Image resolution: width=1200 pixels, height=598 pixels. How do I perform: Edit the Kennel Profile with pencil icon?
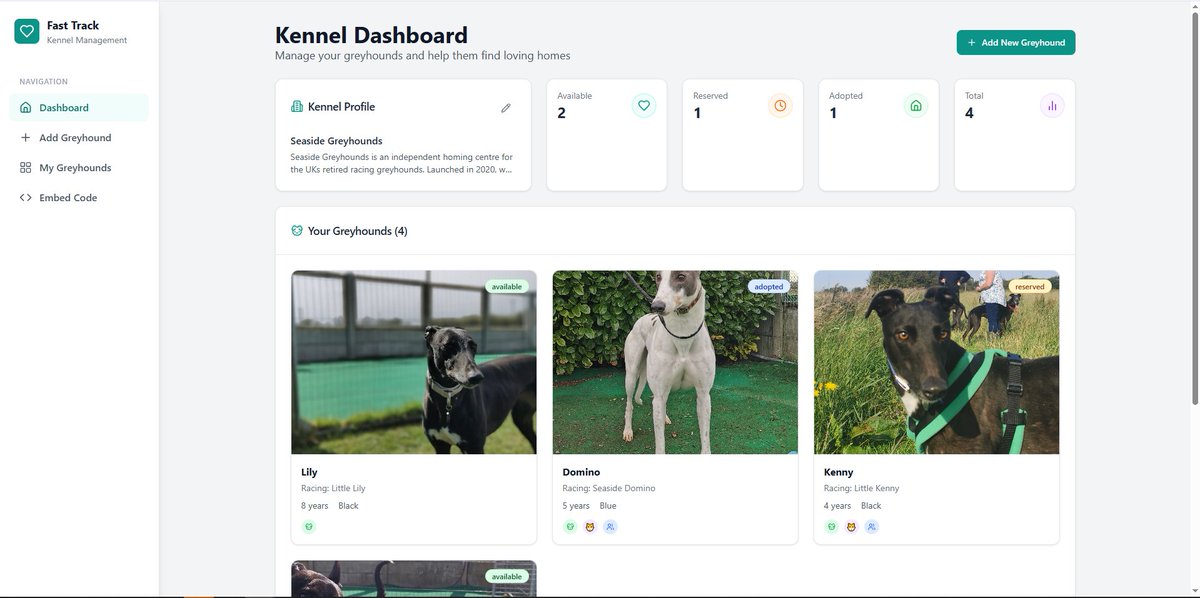[506, 107]
